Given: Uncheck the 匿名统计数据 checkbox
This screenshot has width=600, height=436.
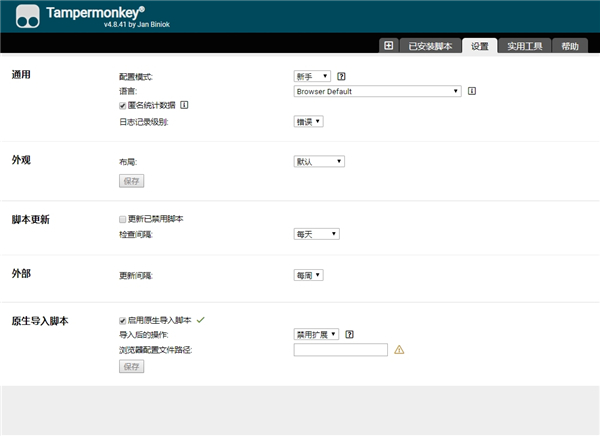Looking at the screenshot, I should 122,105.
